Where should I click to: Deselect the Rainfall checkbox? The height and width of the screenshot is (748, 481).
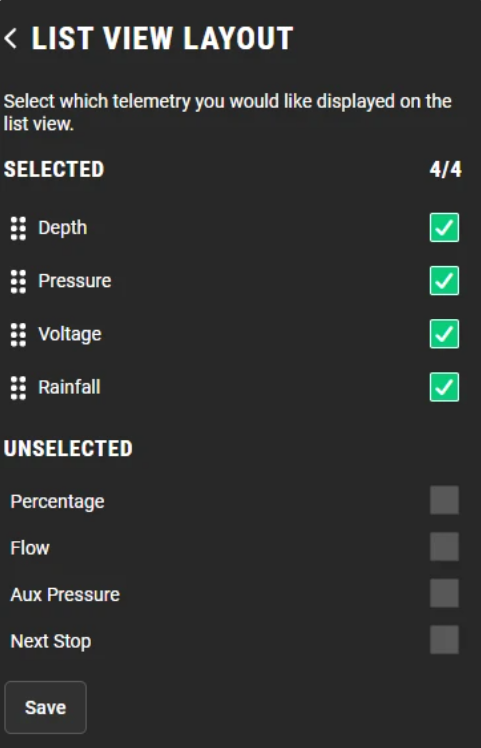[444, 387]
